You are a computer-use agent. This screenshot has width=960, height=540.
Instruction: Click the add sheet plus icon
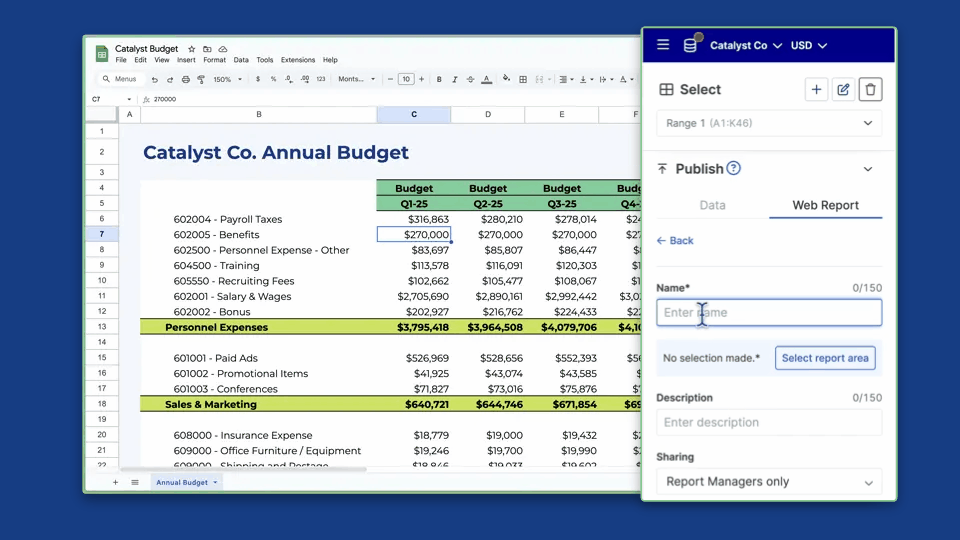[115, 482]
